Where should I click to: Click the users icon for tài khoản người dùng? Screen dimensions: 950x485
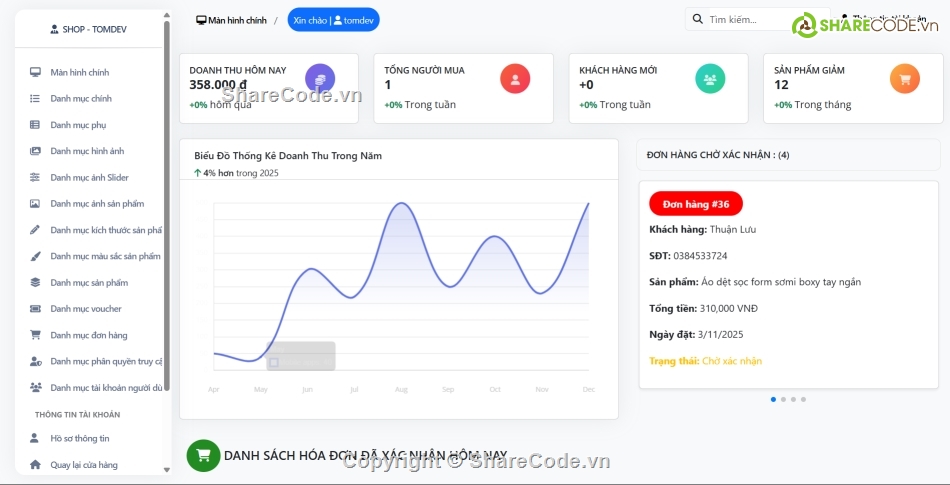tap(35, 388)
